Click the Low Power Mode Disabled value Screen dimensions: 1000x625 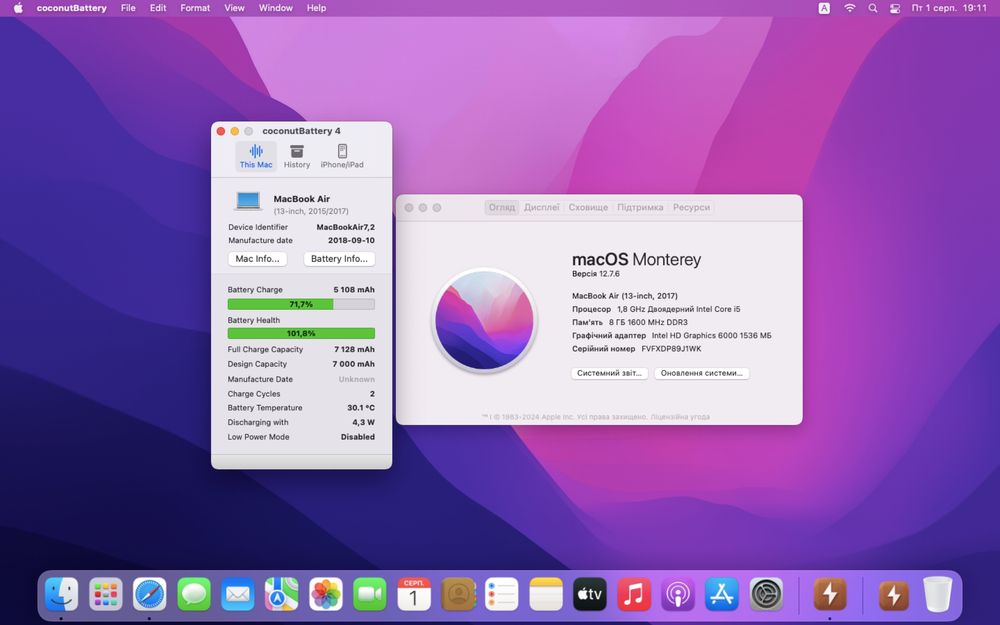tap(358, 438)
